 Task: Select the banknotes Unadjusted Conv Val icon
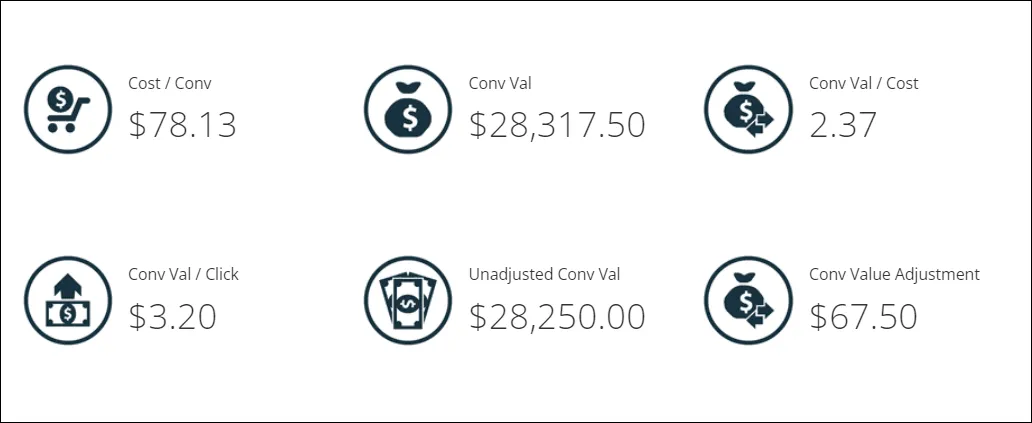click(408, 300)
